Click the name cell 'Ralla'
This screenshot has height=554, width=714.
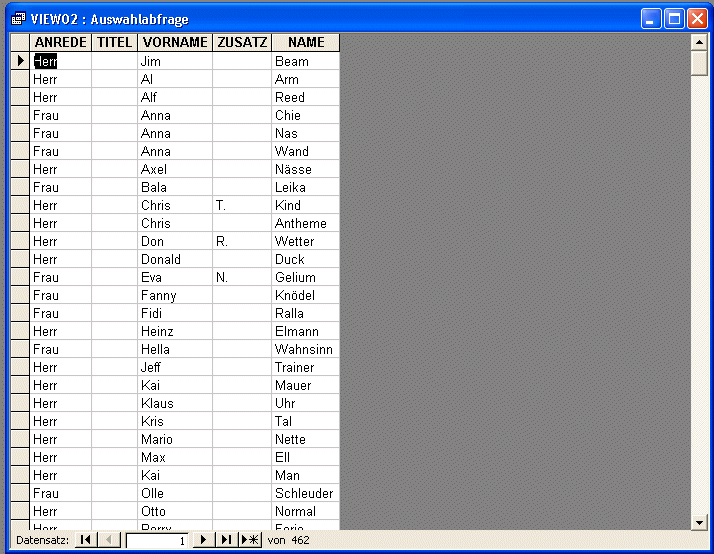click(x=306, y=313)
